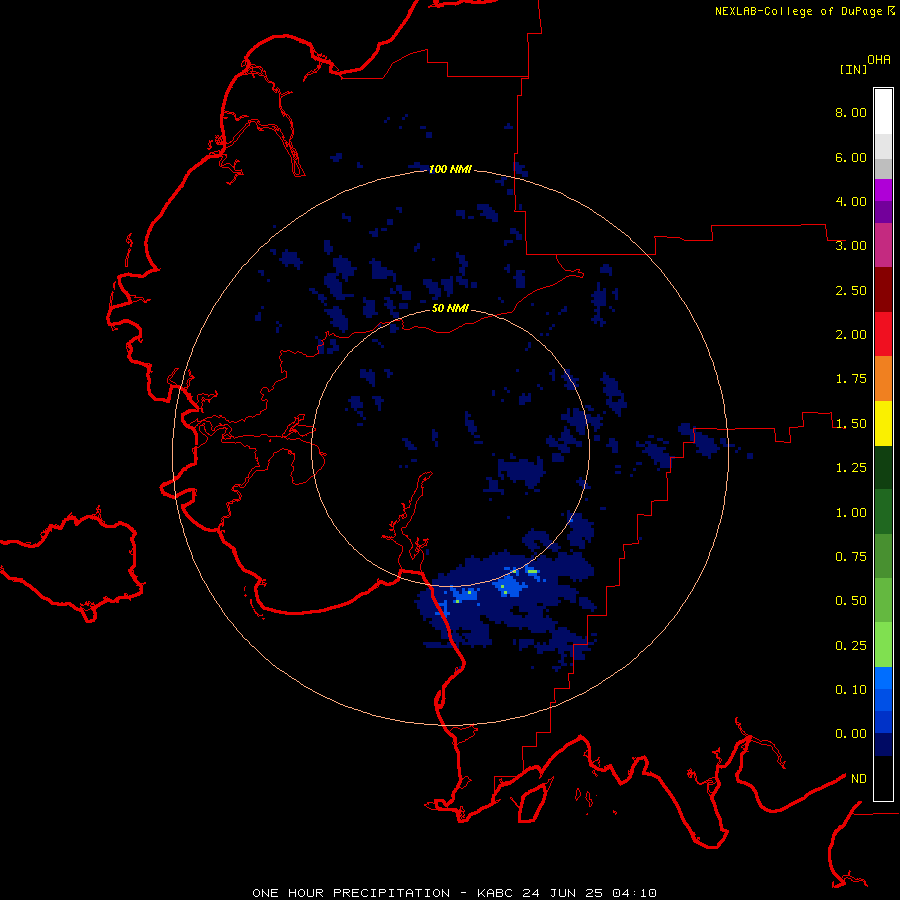Select the 8.00 legend value
The image size is (900, 900).
tap(851, 112)
